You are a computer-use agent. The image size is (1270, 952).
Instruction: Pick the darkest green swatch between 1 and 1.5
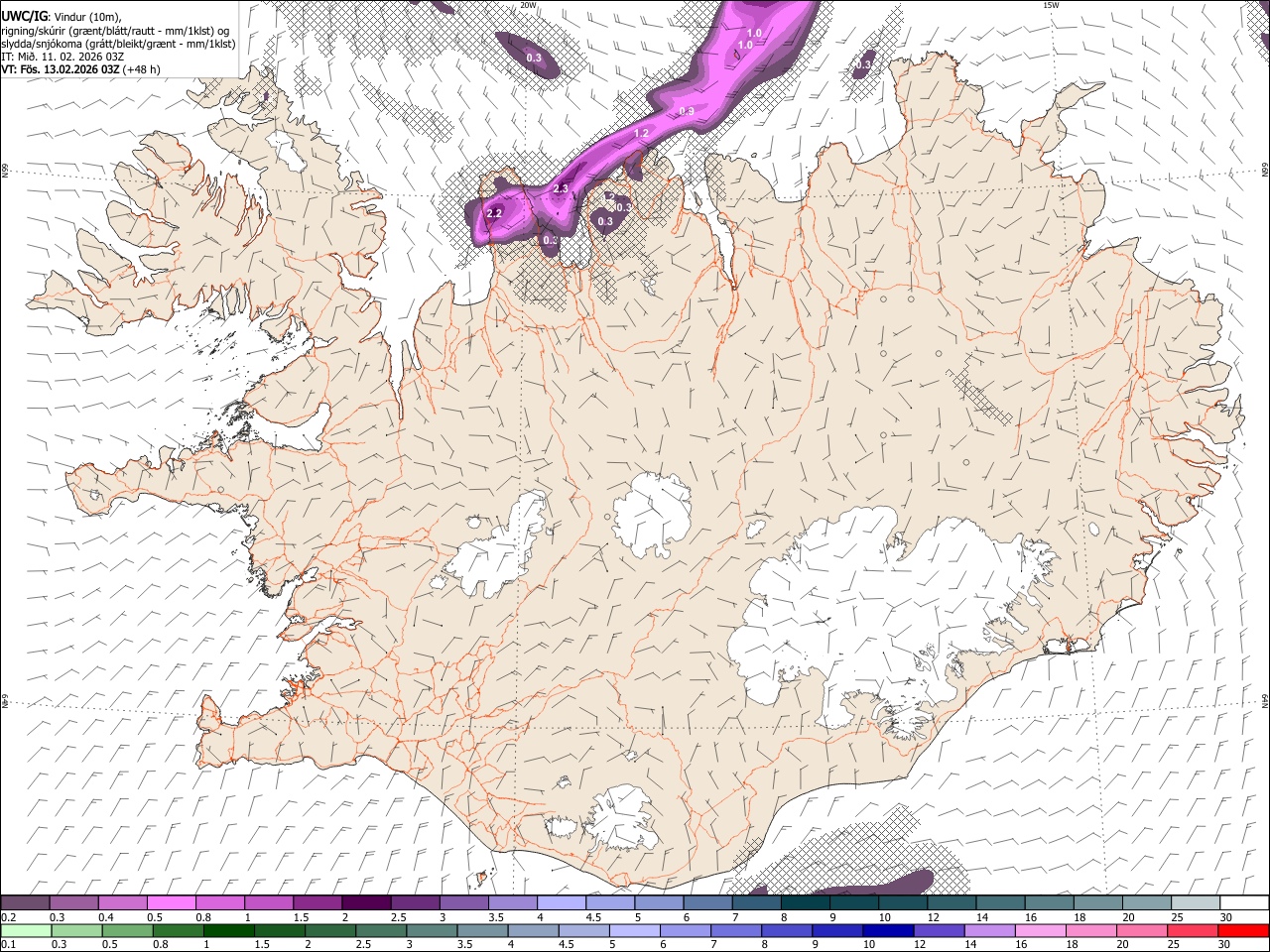click(230, 930)
